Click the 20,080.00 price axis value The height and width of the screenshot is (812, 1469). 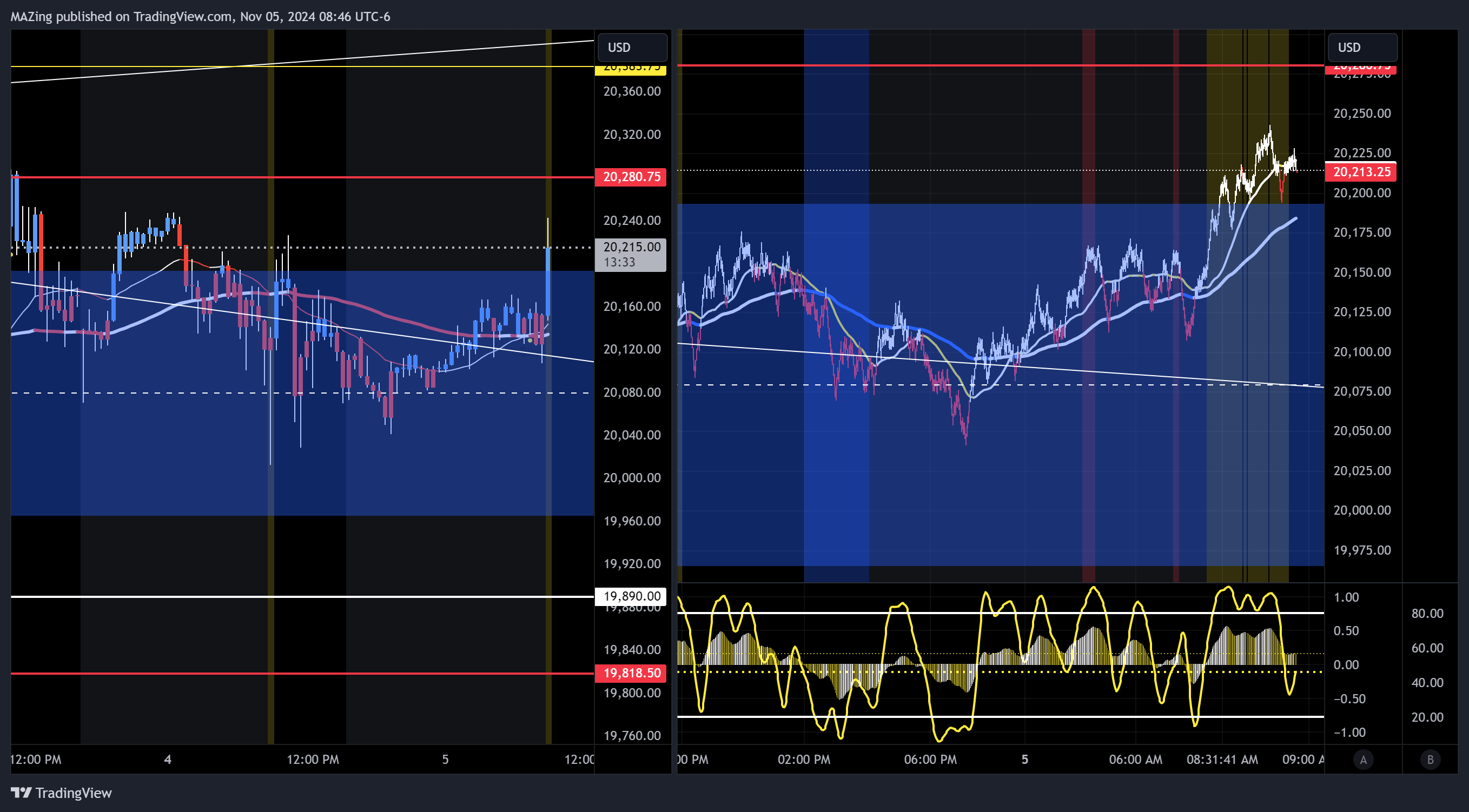coord(632,392)
